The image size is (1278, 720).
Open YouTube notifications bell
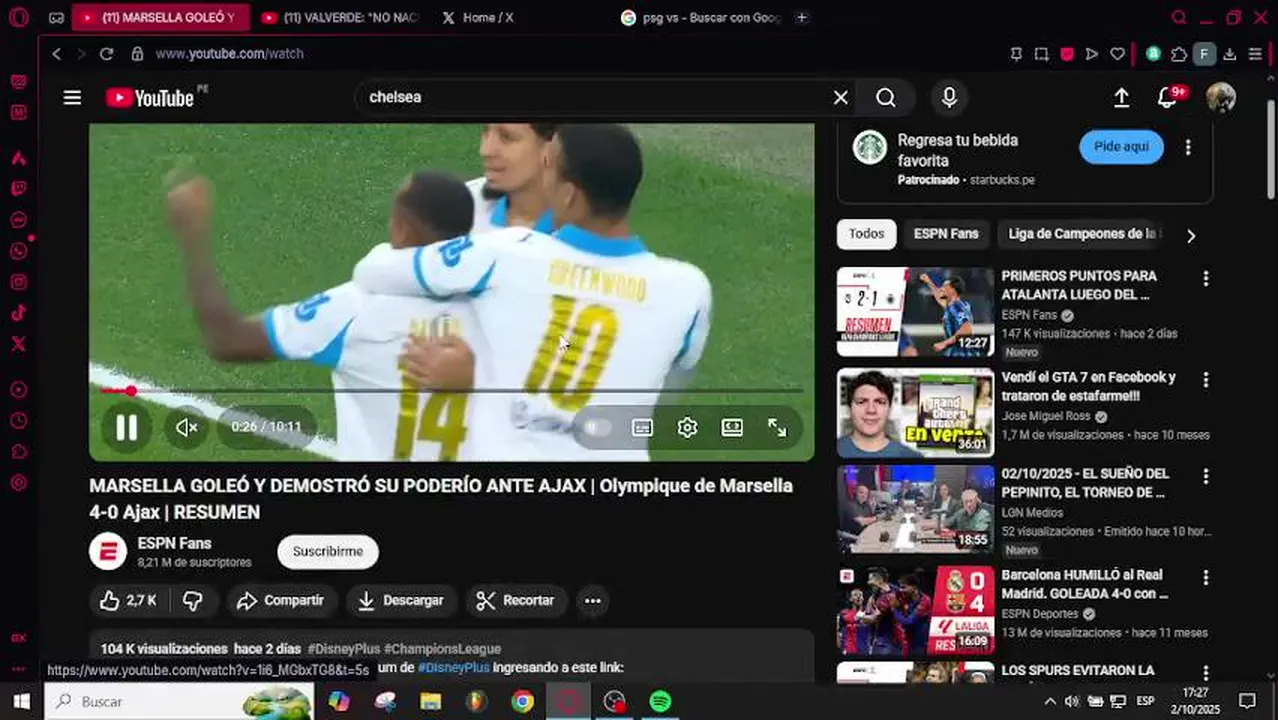coord(1167,97)
